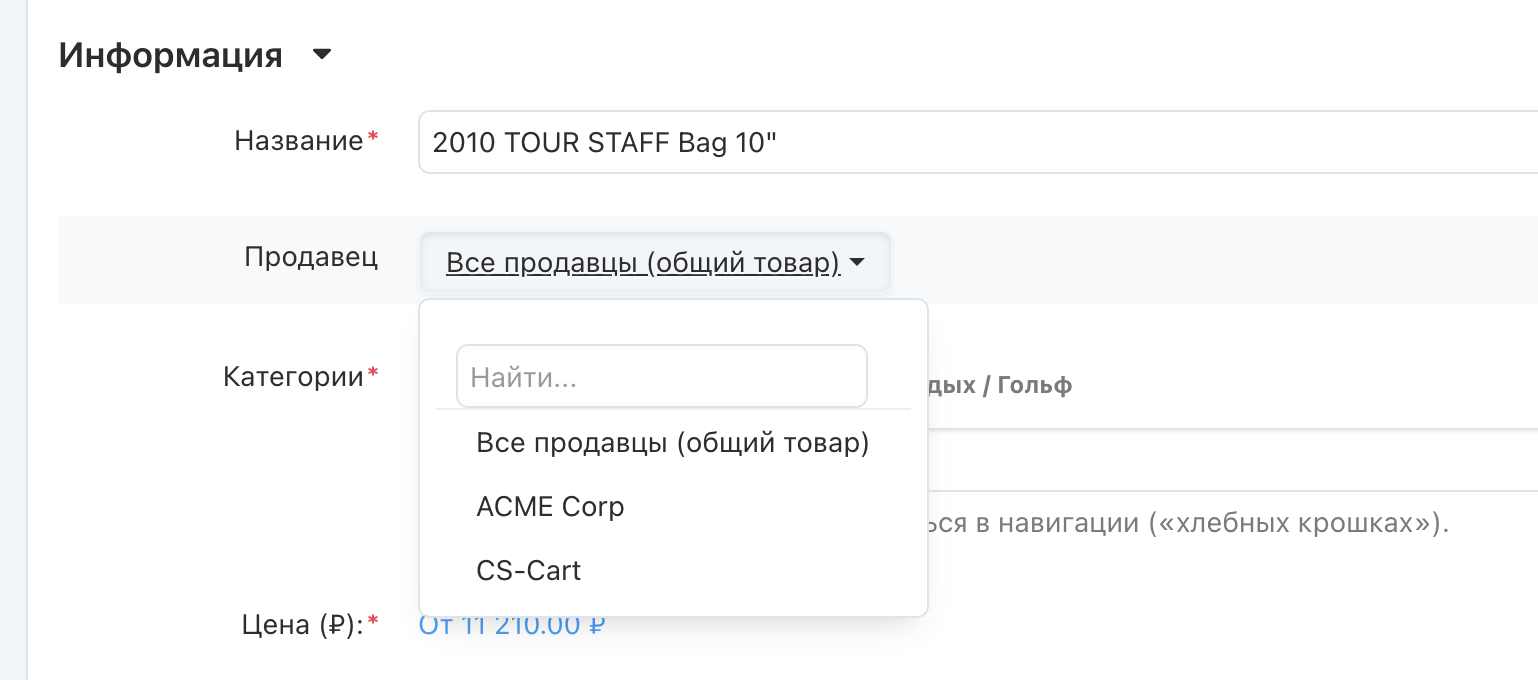Click the Информация section heading

coord(170,55)
